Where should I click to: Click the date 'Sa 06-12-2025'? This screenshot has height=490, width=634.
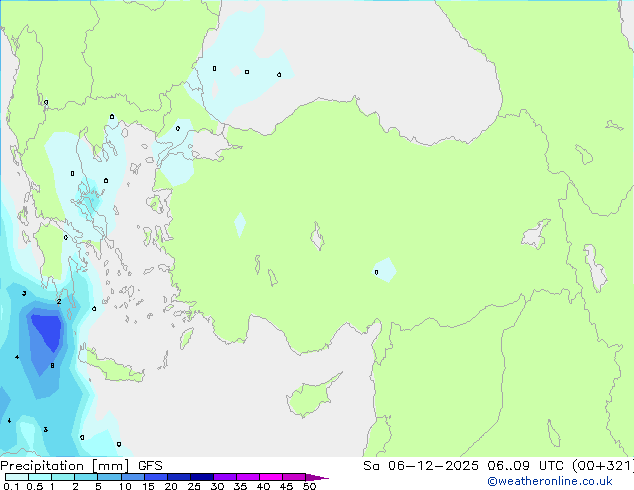pos(421,466)
